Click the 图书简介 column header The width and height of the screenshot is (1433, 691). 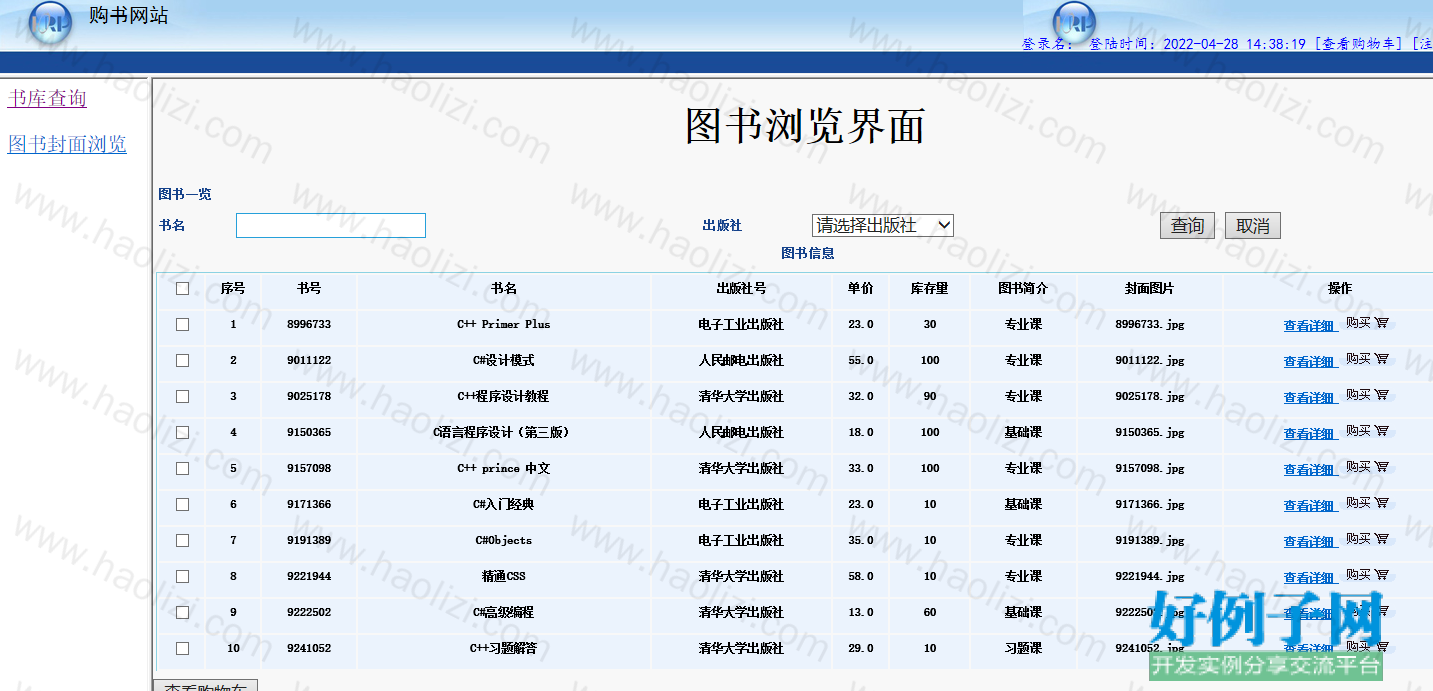coord(1023,288)
